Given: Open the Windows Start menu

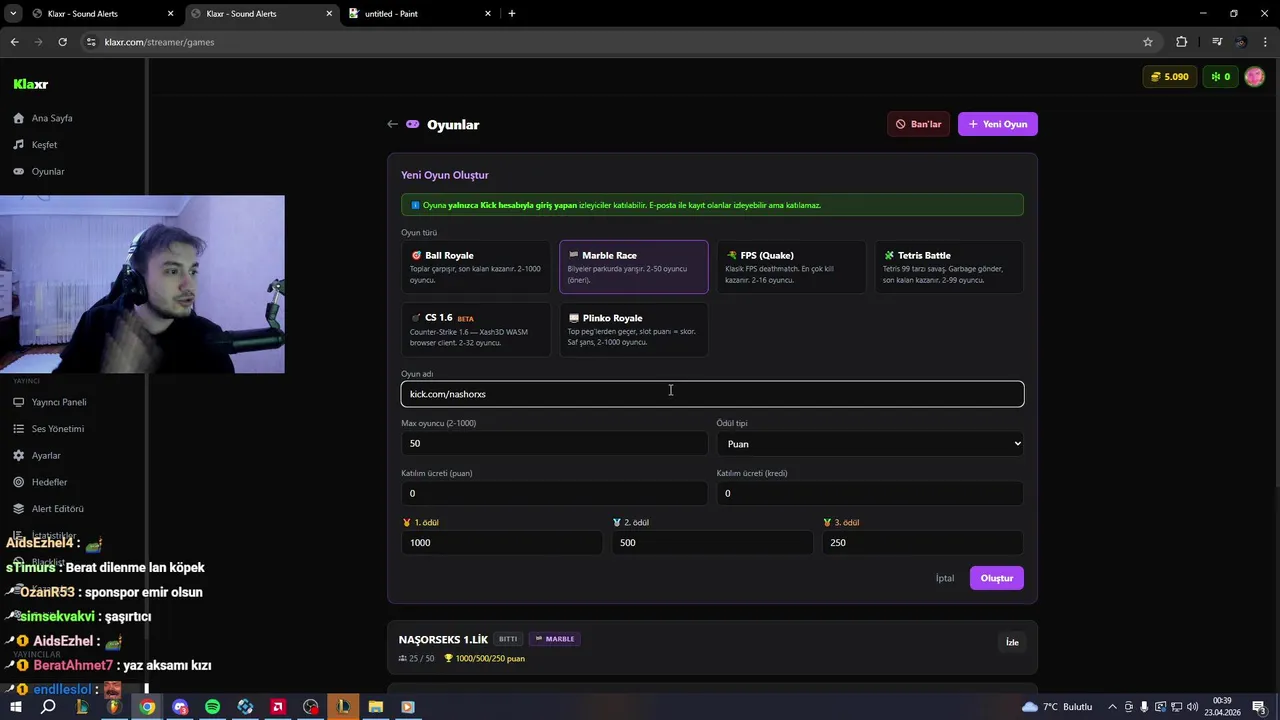Looking at the screenshot, I should (x=15, y=707).
